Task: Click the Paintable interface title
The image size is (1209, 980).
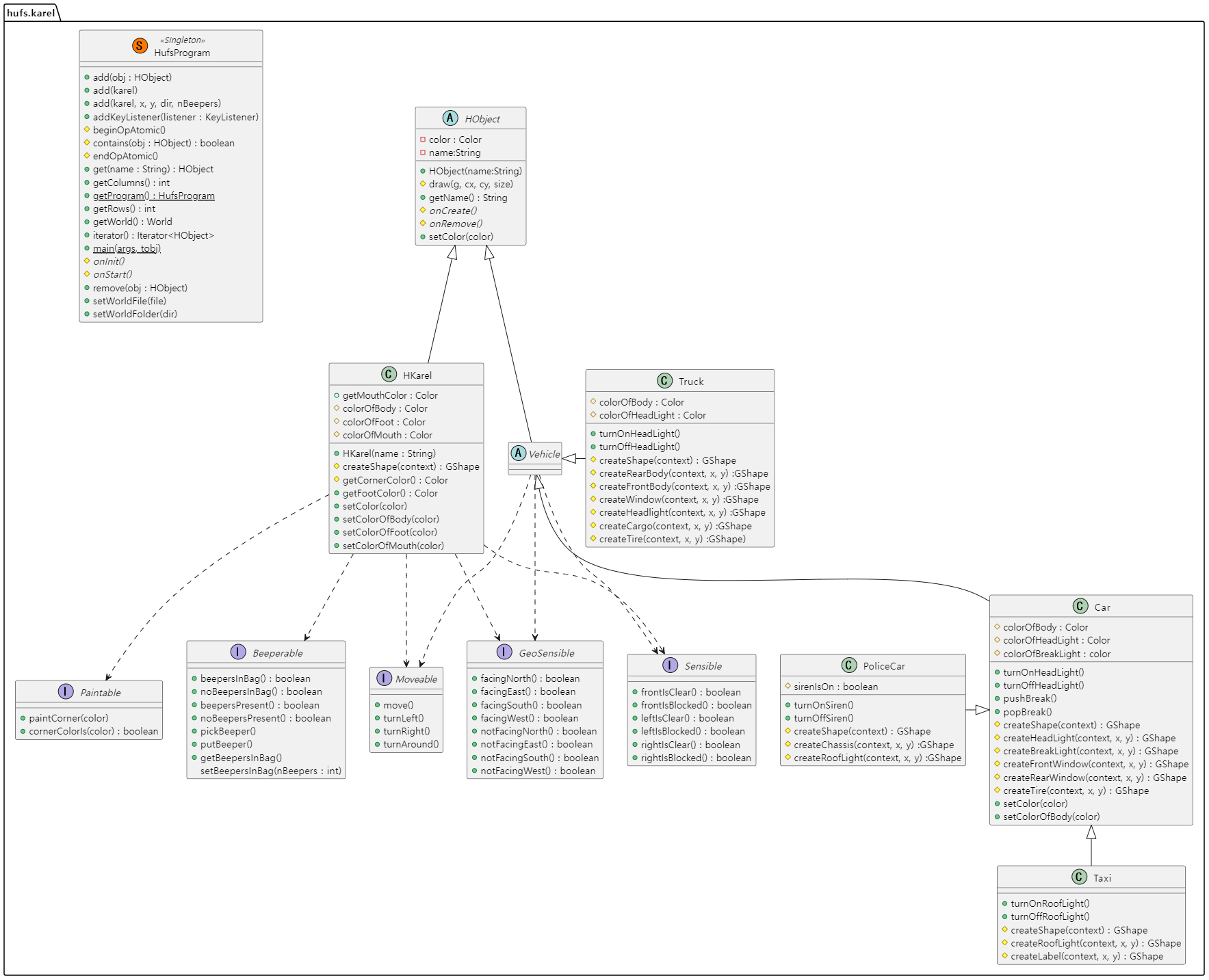Action: click(101, 693)
